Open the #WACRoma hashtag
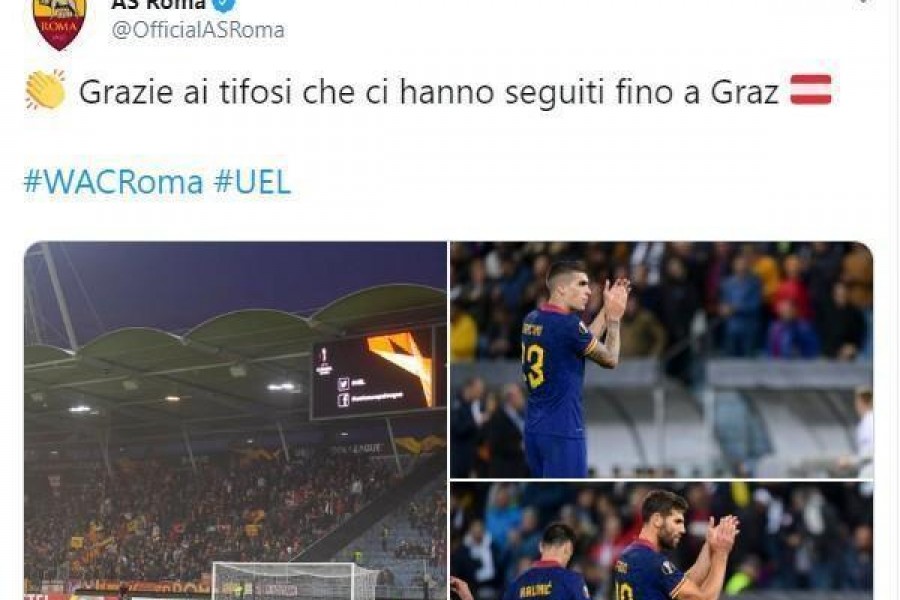This screenshot has width=900, height=600. [114, 182]
